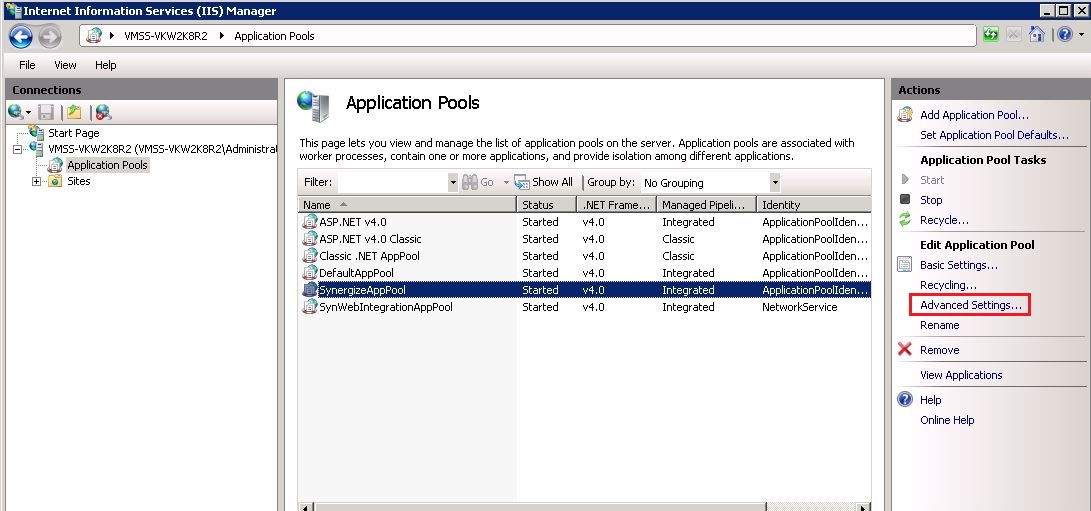Click the green refresh page icon
The width and height of the screenshot is (1091, 511).
[991, 34]
